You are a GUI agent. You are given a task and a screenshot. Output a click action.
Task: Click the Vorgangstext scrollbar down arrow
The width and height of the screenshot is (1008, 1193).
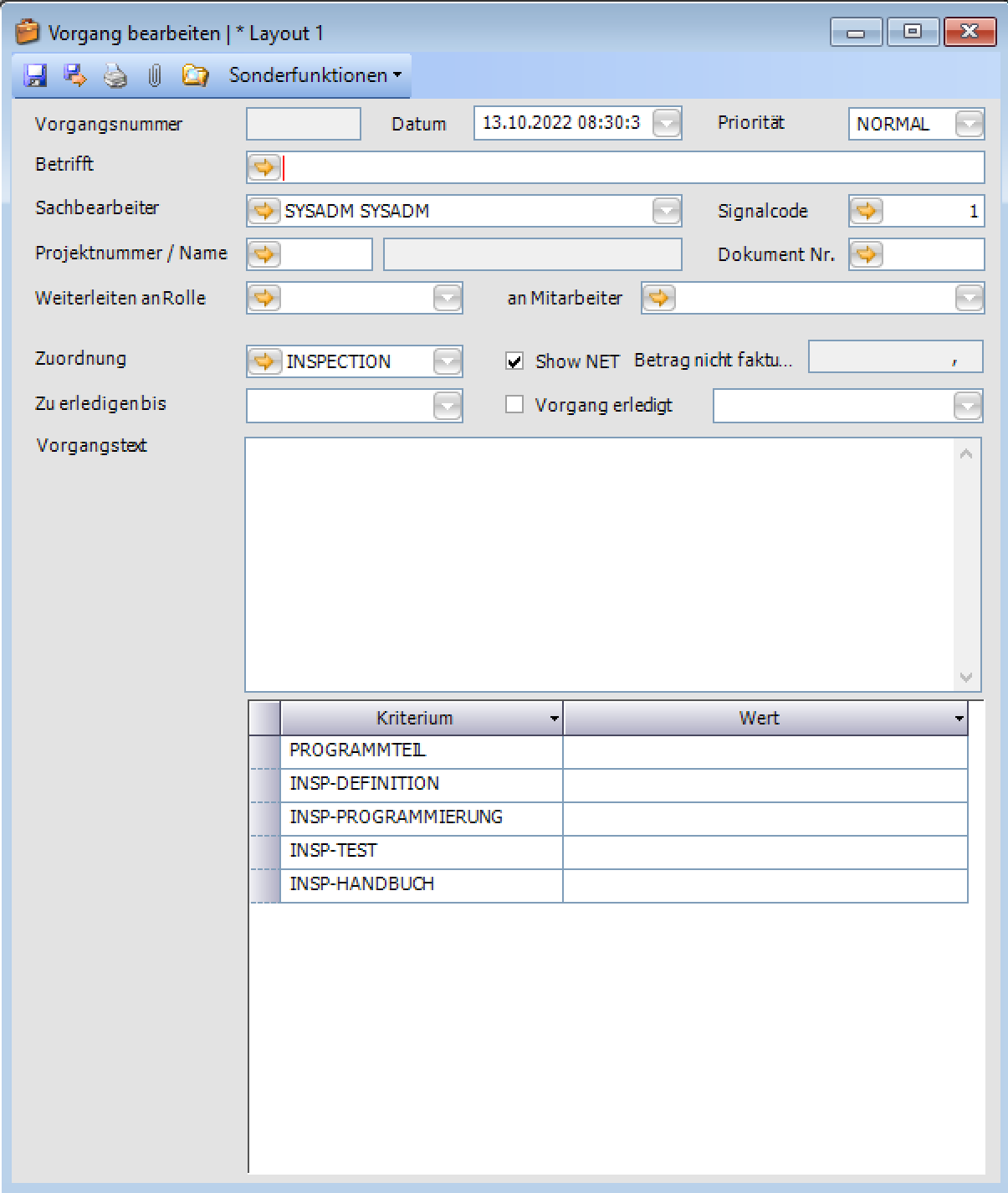tap(966, 677)
